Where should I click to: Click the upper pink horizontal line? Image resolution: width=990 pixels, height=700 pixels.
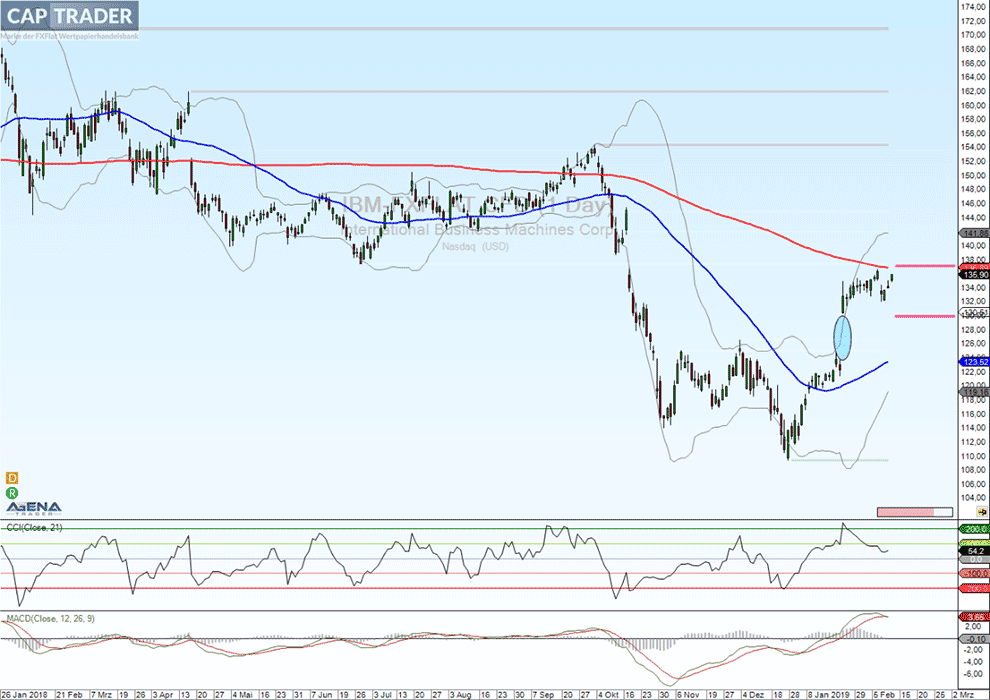tap(925, 266)
